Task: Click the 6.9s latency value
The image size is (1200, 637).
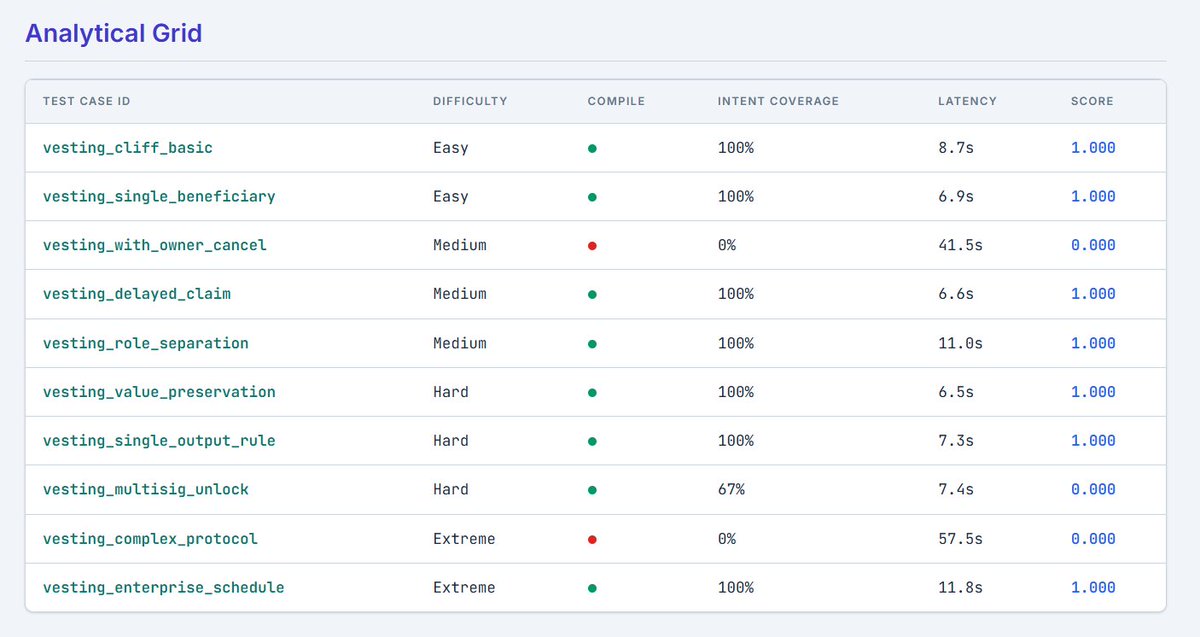Action: pos(956,197)
